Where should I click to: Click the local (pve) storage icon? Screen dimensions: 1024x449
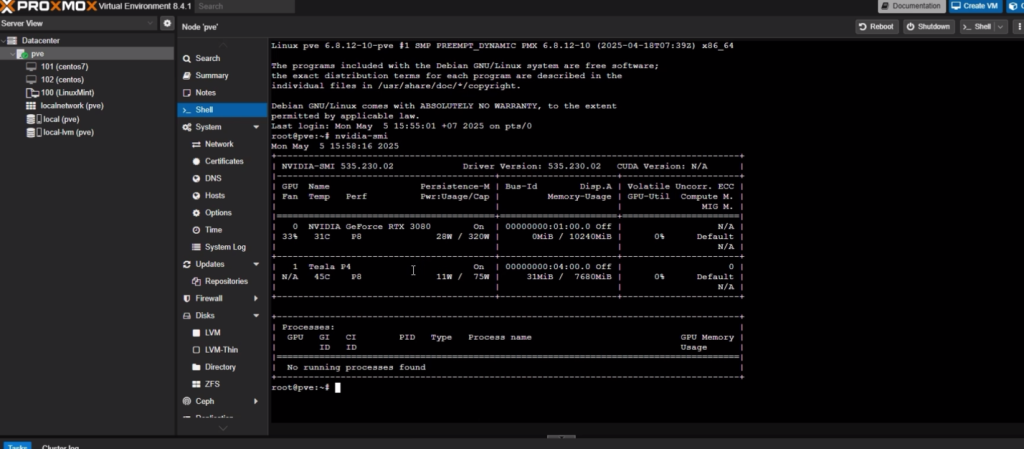[31, 119]
